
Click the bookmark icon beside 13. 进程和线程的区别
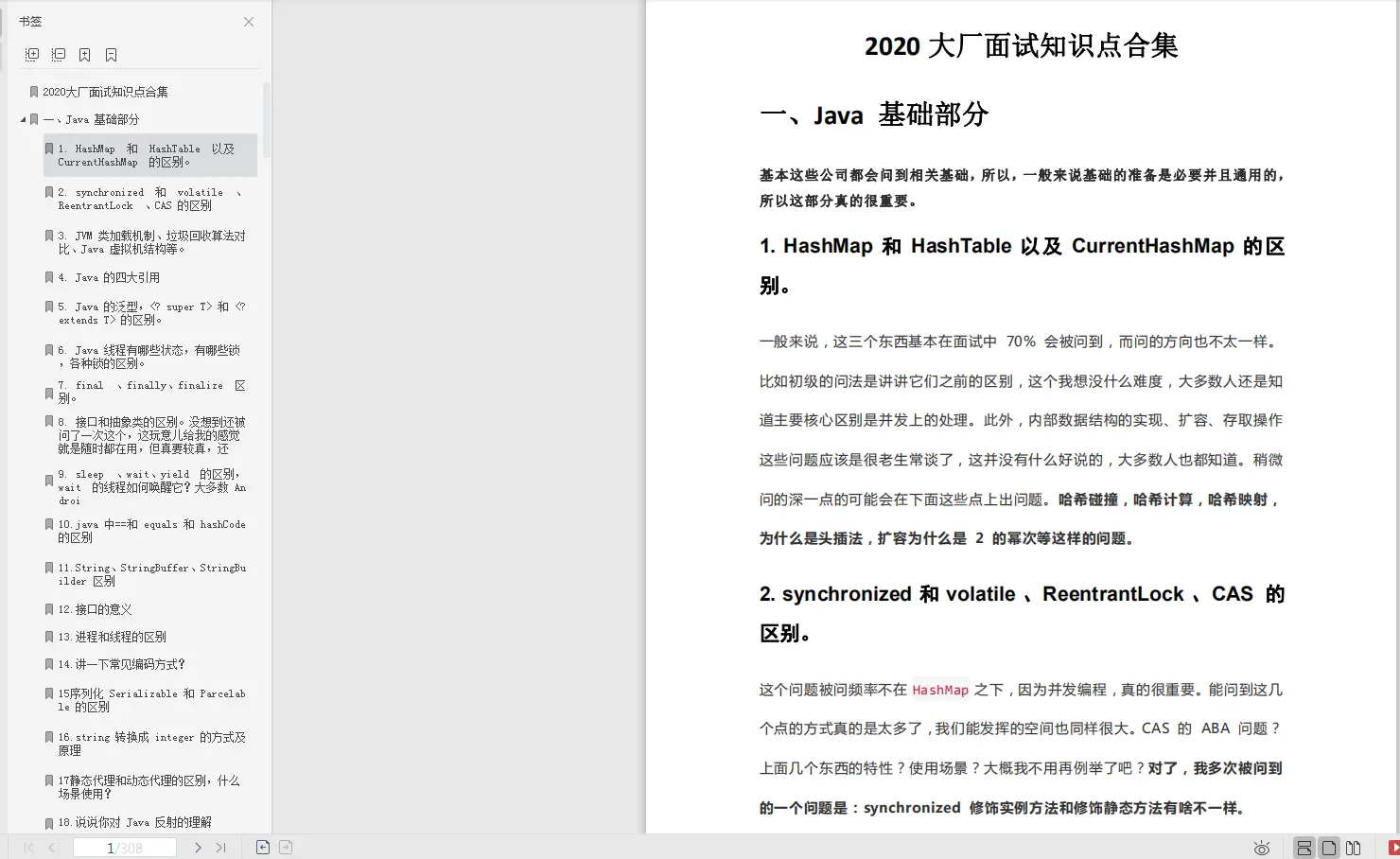pos(49,637)
